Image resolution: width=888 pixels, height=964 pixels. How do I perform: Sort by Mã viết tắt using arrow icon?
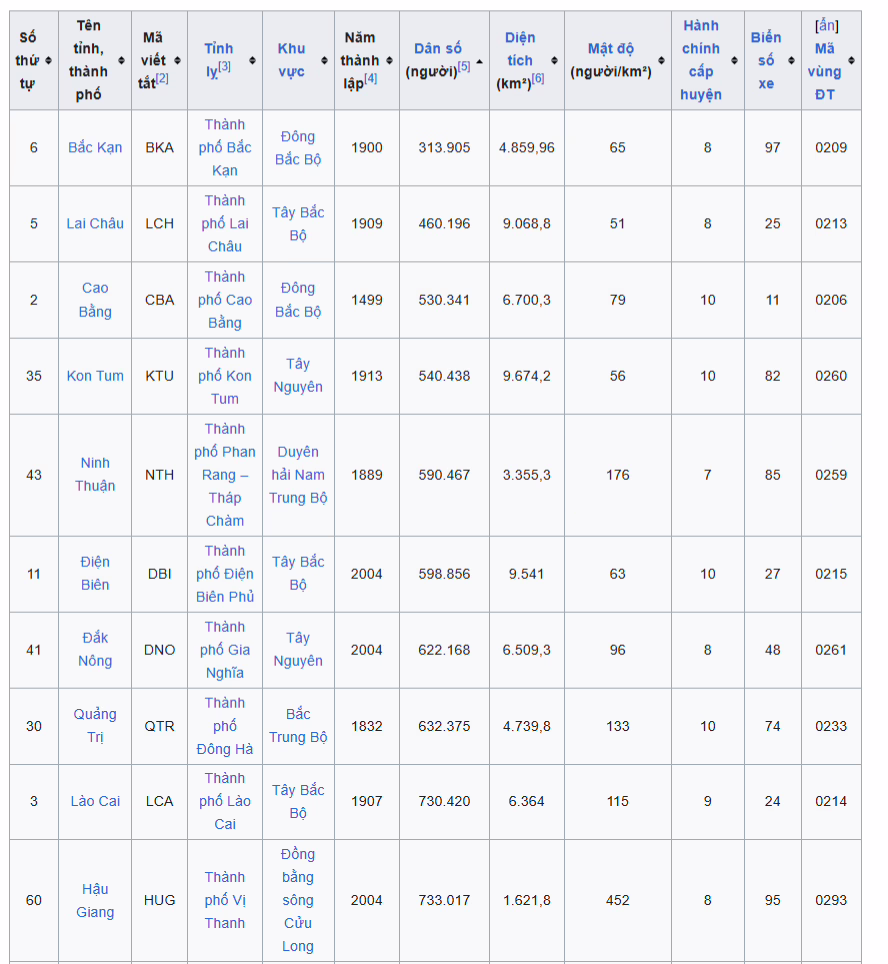click(178, 60)
